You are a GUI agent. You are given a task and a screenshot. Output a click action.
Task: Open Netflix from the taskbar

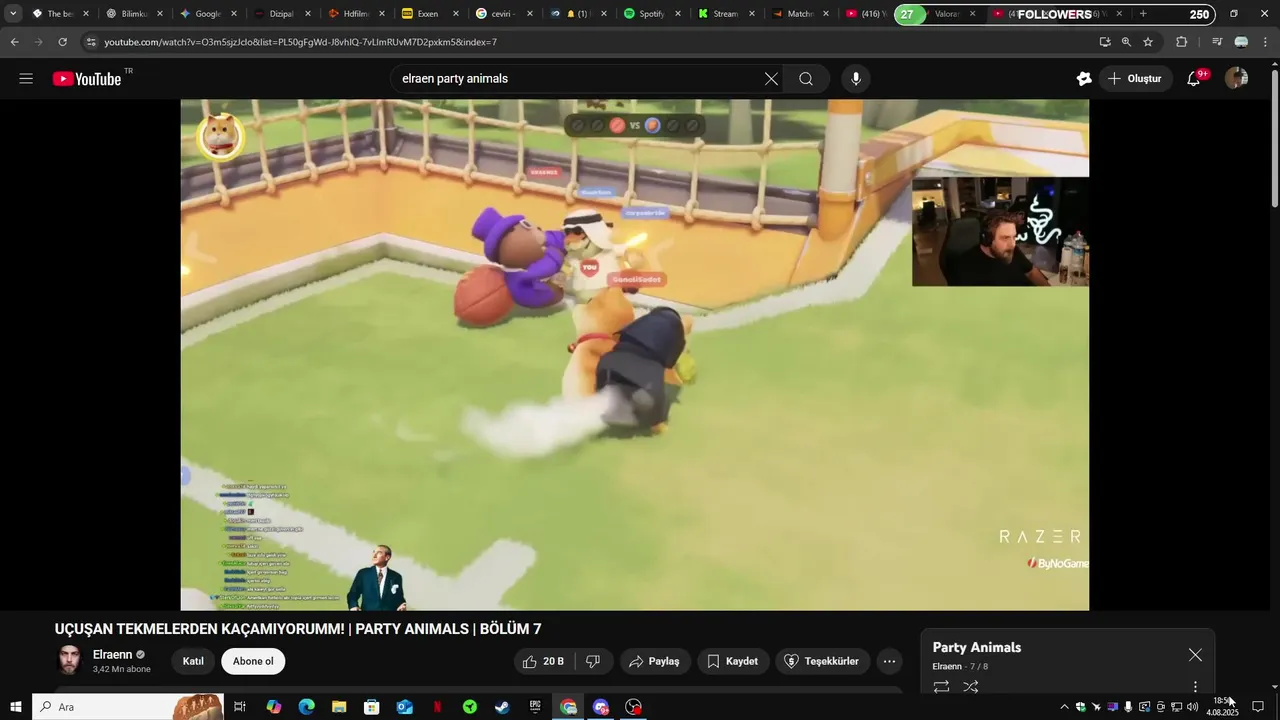coord(437,707)
